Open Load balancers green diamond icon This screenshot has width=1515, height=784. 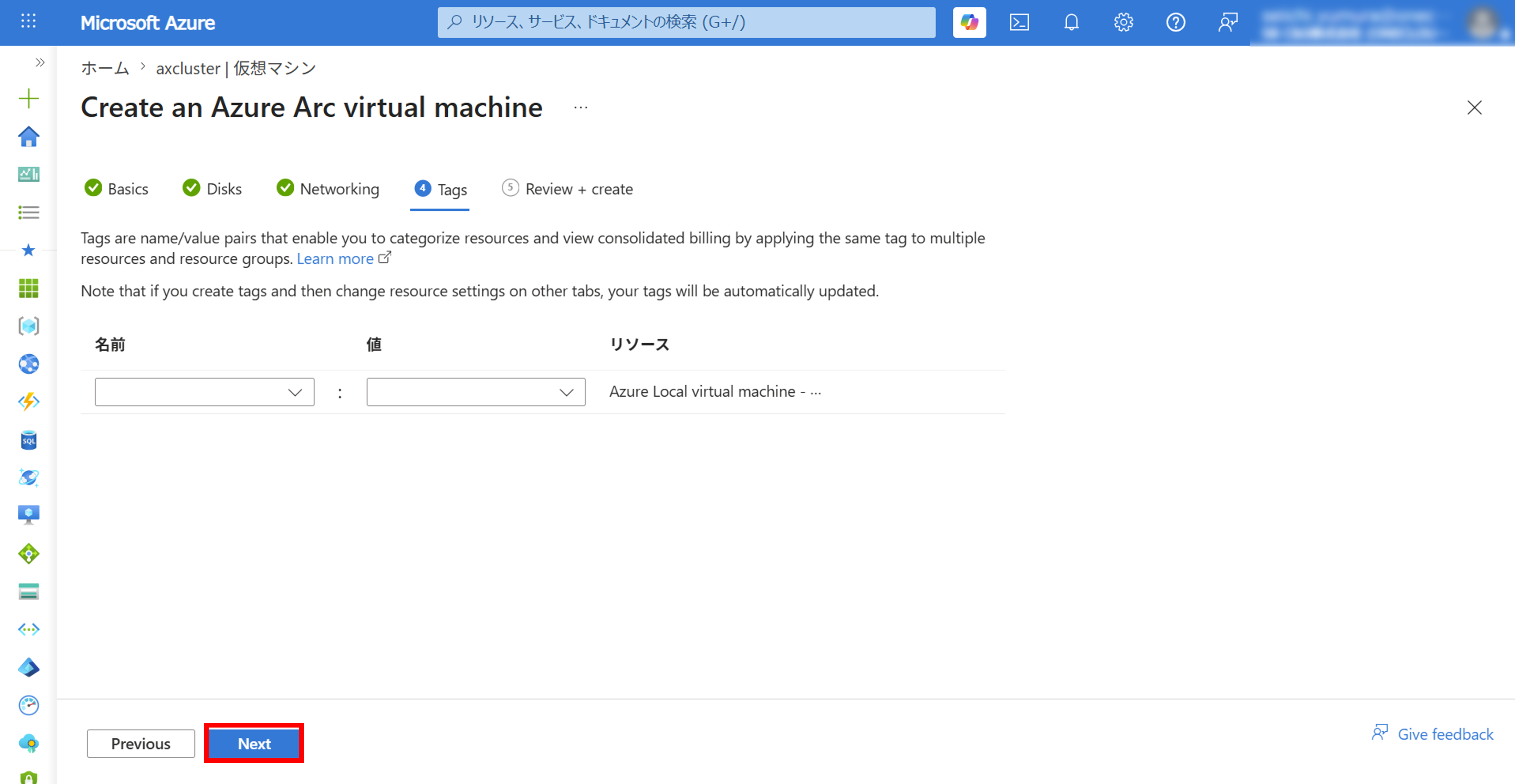(28, 553)
